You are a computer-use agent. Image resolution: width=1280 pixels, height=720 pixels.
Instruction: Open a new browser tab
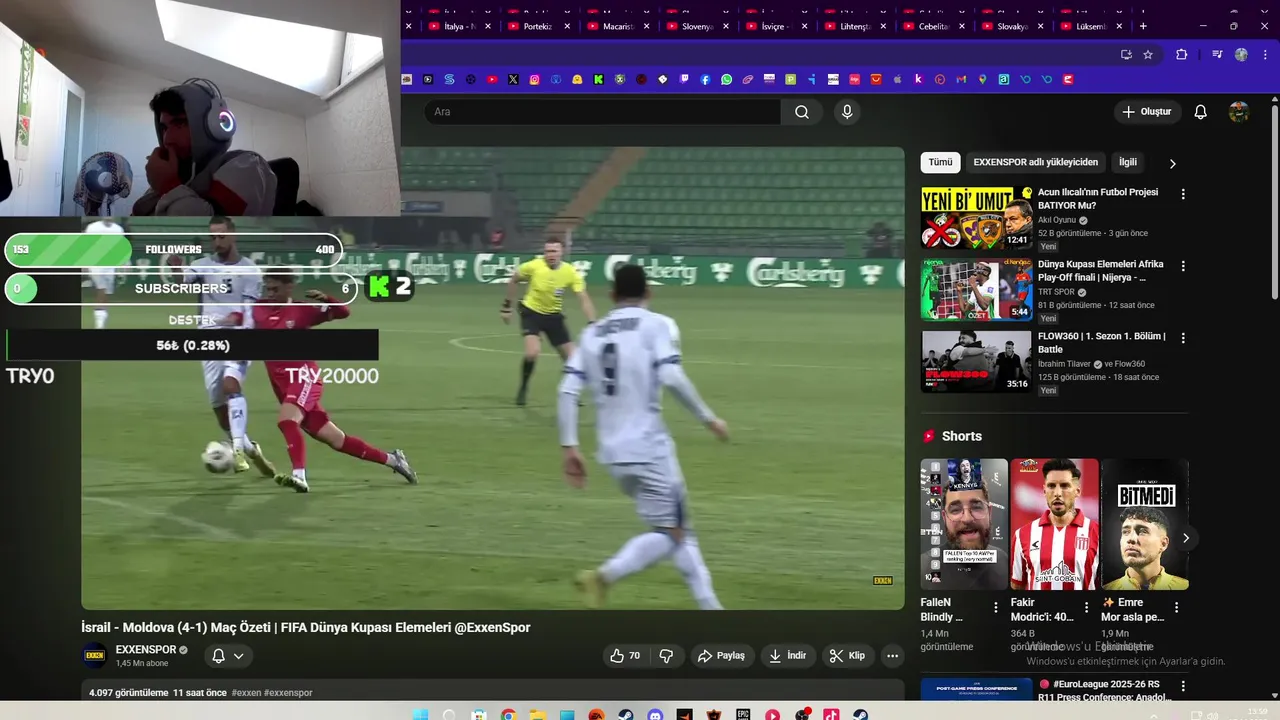pyautogui.click(x=1143, y=26)
